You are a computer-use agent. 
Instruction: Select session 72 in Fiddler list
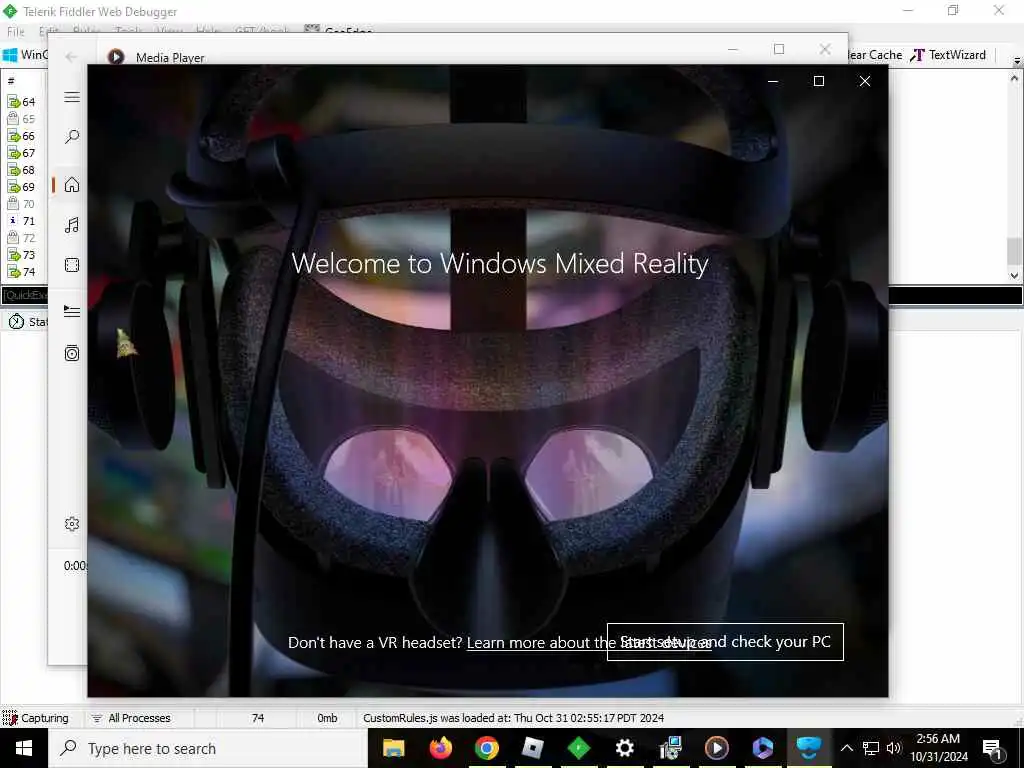tap(22, 238)
